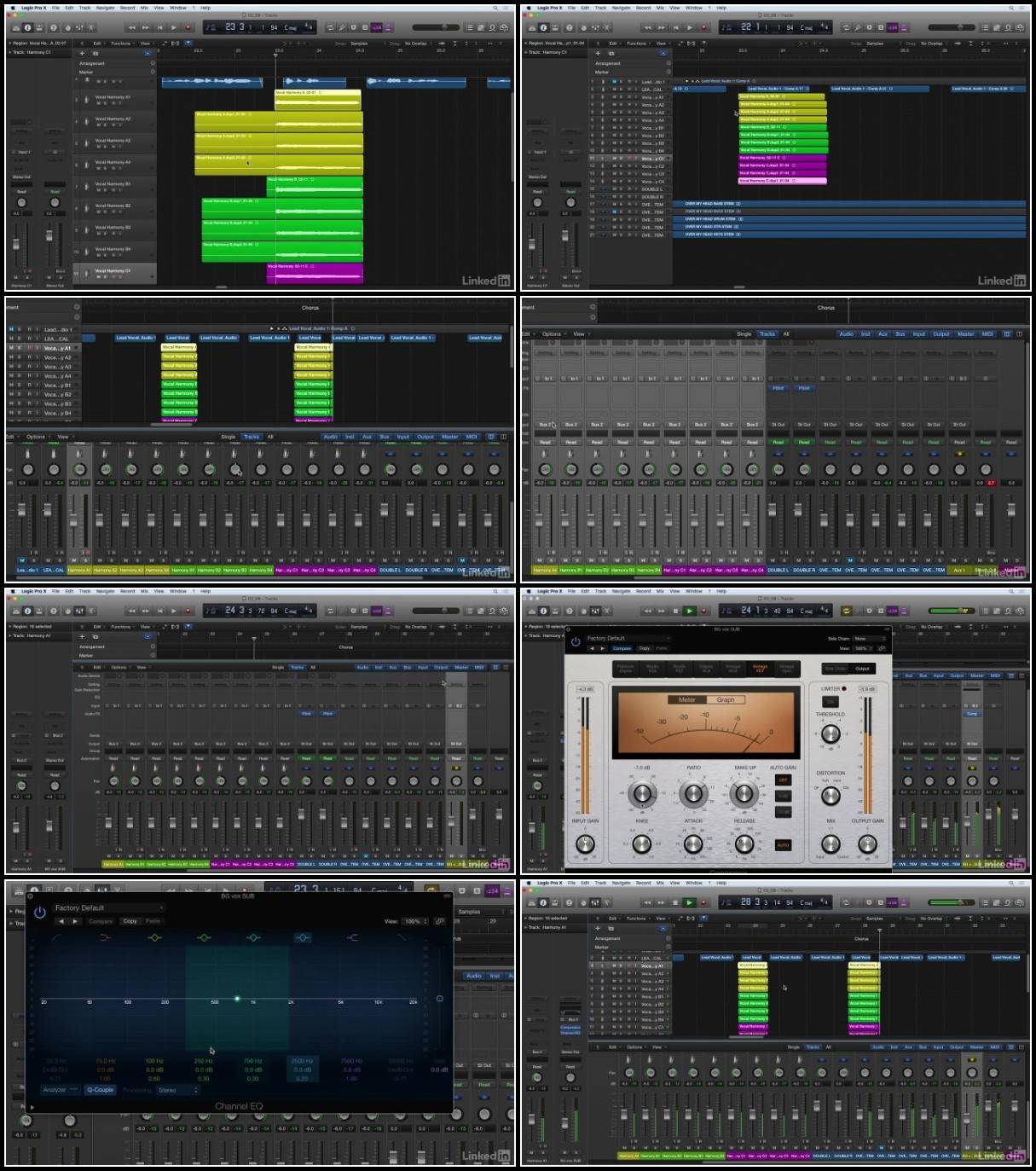Open List Editors icon in top-left screenshot
Viewport: 1036px width, 1171px height.
point(469,27)
